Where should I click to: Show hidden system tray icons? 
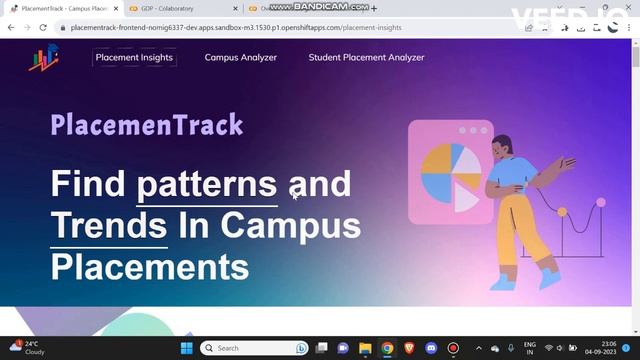click(x=479, y=348)
